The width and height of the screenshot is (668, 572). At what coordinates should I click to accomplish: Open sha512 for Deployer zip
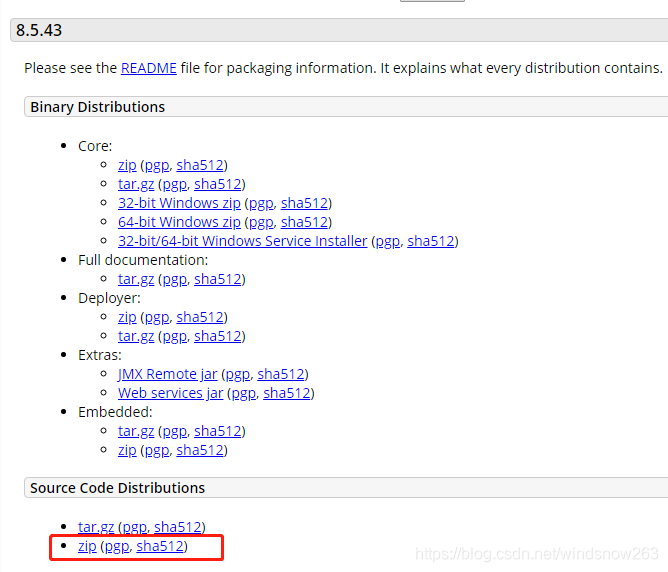click(x=200, y=317)
